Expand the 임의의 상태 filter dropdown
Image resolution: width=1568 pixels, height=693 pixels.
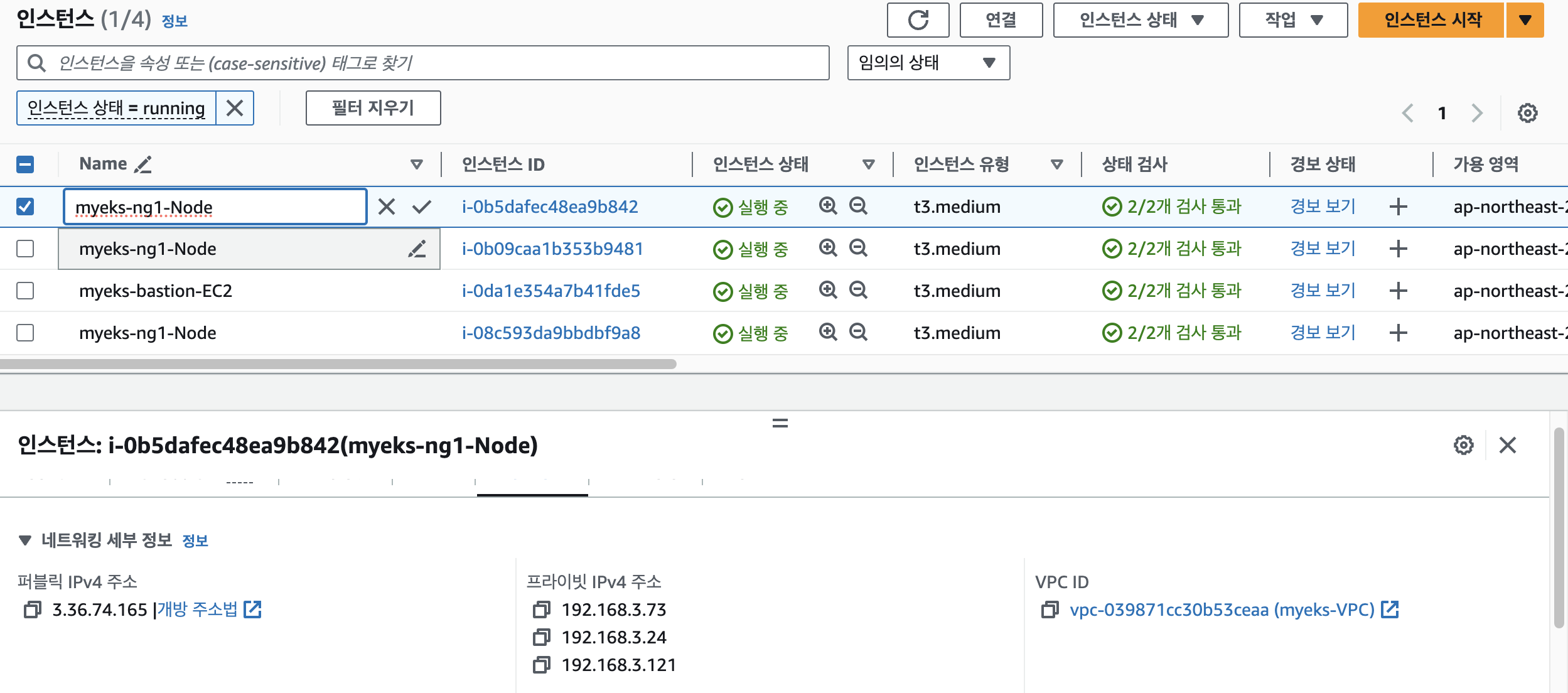point(928,63)
